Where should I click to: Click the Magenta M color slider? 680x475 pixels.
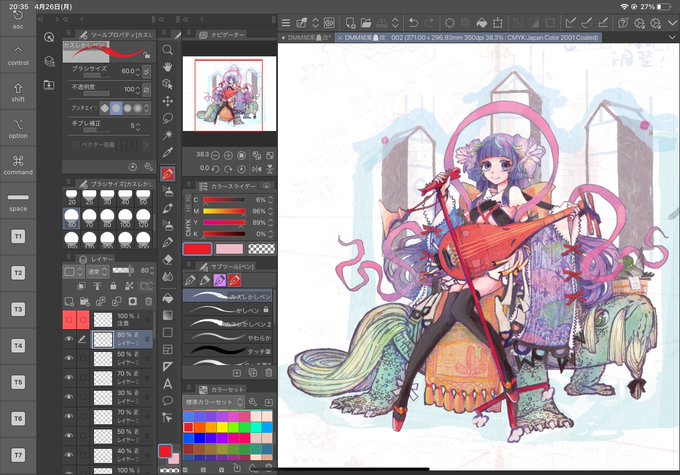224,211
